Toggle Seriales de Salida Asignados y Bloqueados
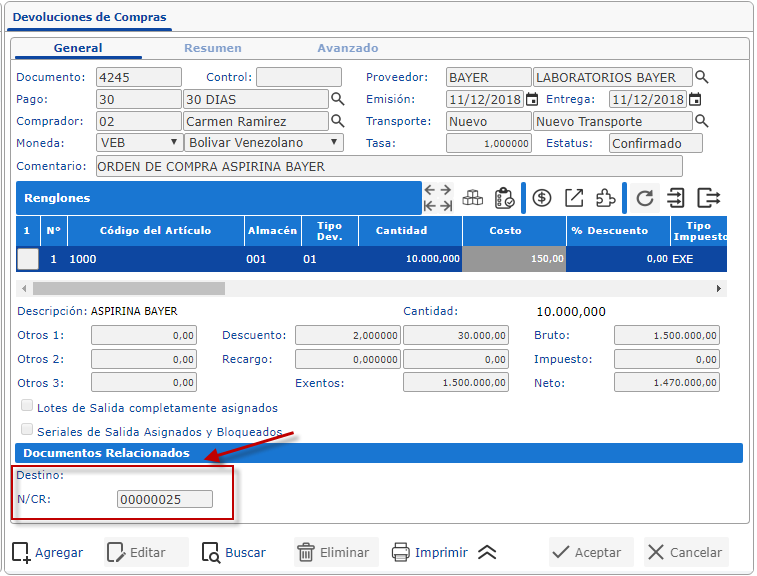The height and width of the screenshot is (576, 757). [x=27, y=430]
